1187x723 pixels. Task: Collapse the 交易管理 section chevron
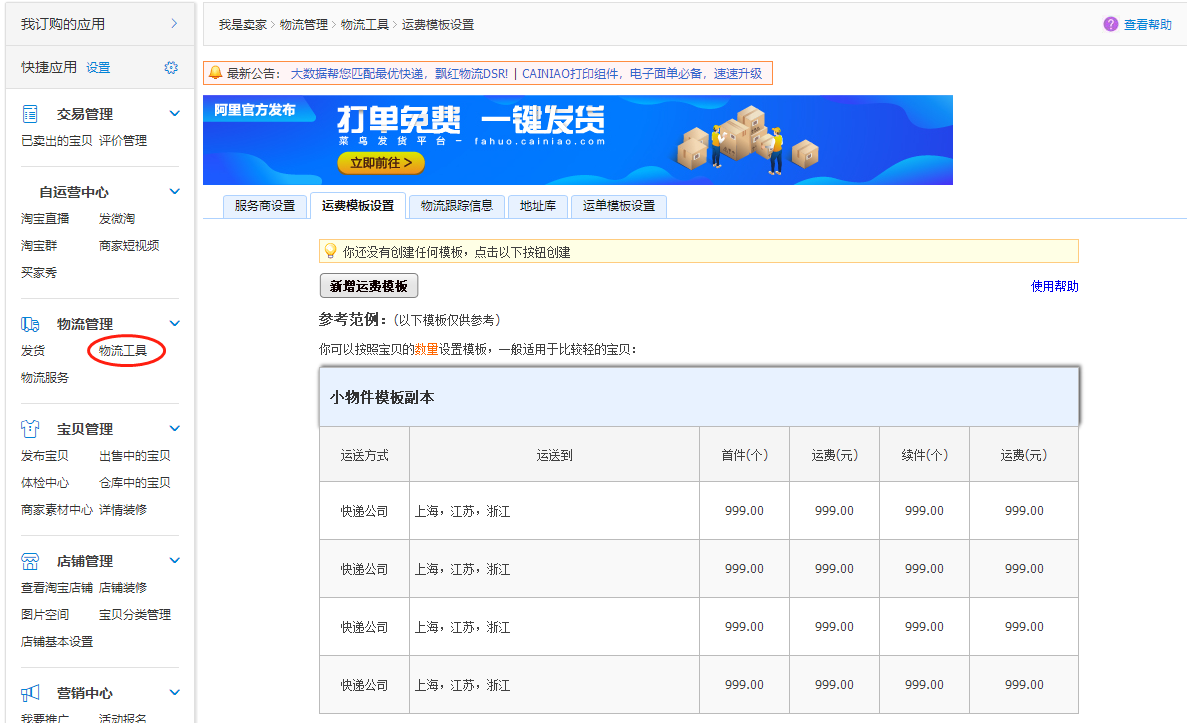pyautogui.click(x=175, y=114)
